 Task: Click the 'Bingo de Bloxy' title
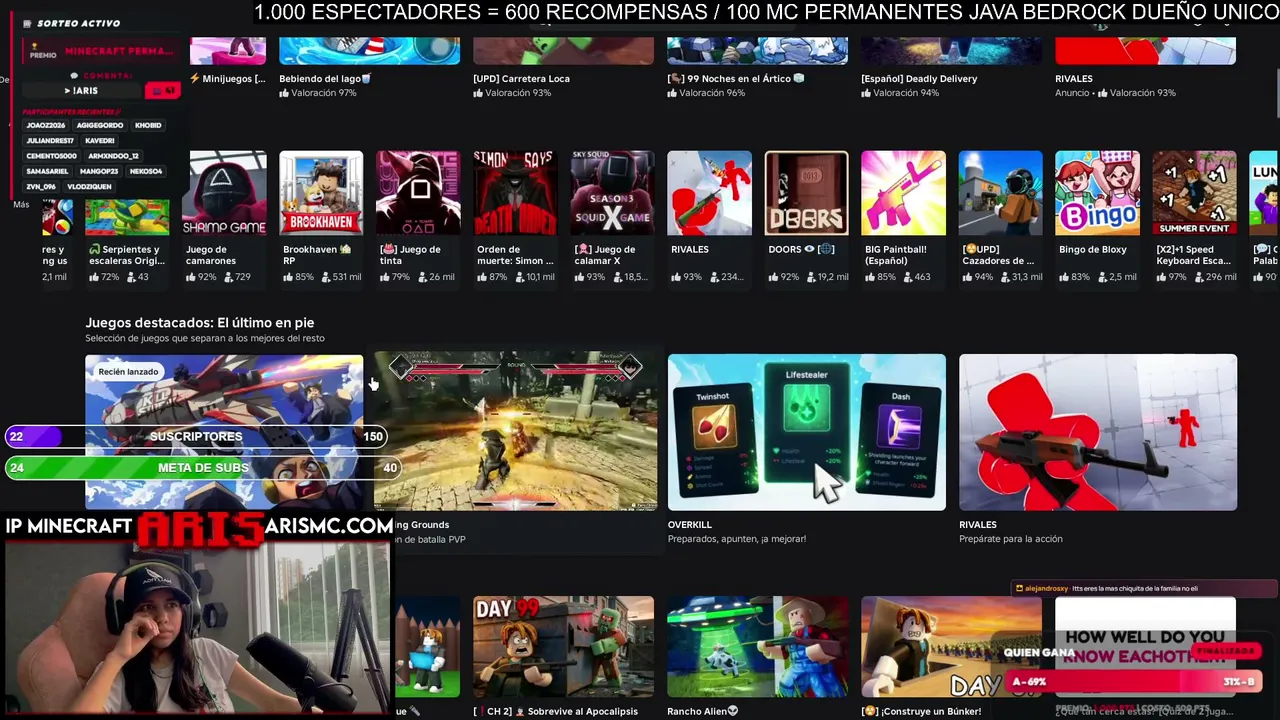click(x=1092, y=250)
